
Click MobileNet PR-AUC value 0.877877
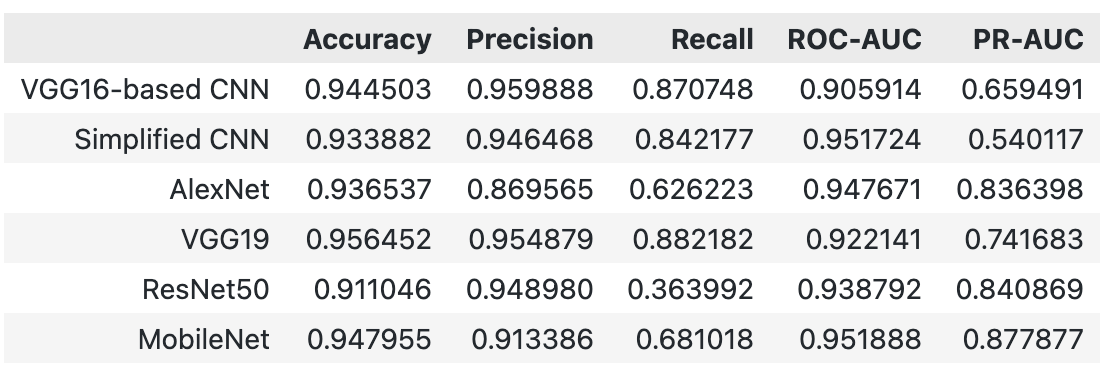[x=1023, y=340]
